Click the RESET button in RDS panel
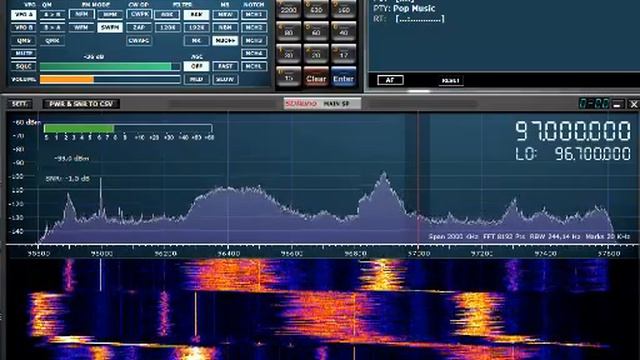The image size is (640, 360). coord(451,81)
